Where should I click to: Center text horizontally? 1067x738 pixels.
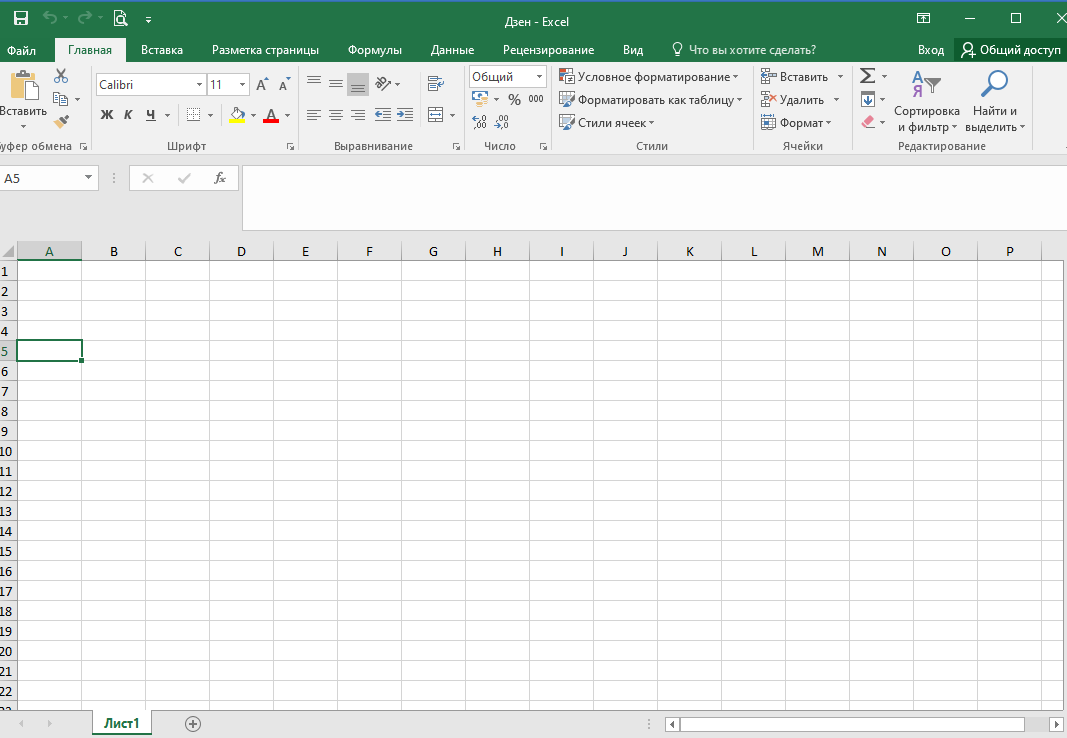(x=335, y=115)
